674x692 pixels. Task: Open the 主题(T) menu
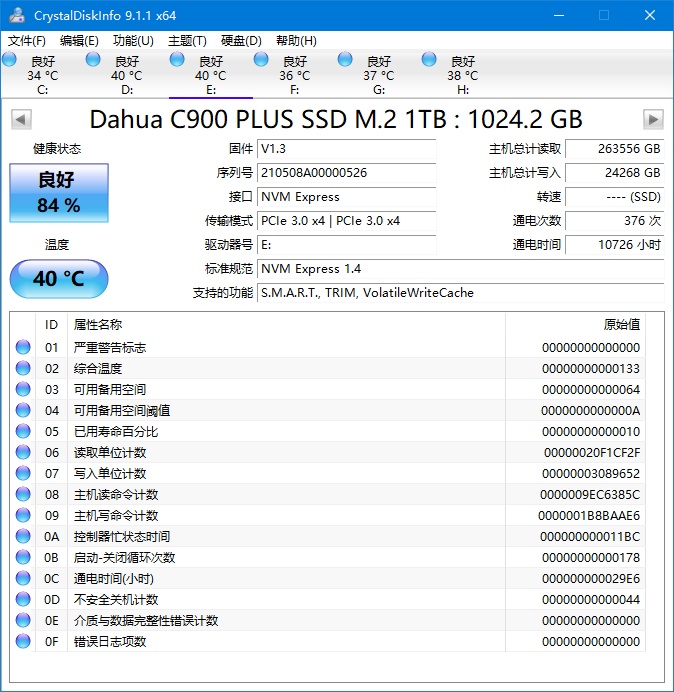click(187, 41)
